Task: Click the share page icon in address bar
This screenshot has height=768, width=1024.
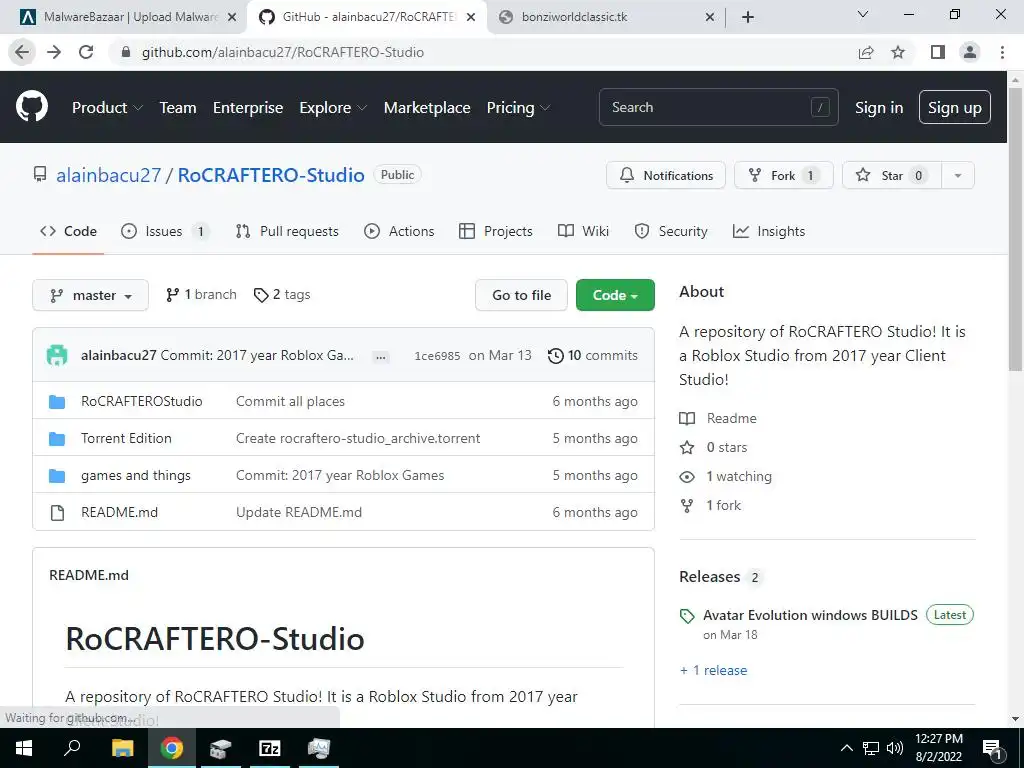Action: pos(866,52)
